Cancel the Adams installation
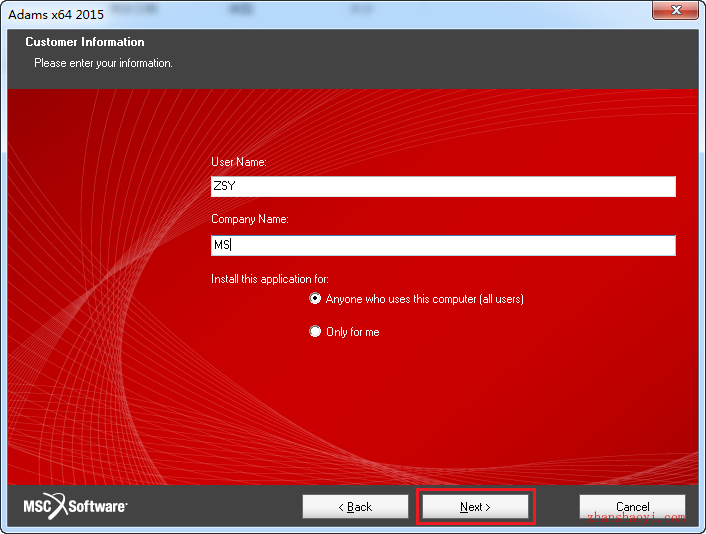 pyautogui.click(x=632, y=507)
